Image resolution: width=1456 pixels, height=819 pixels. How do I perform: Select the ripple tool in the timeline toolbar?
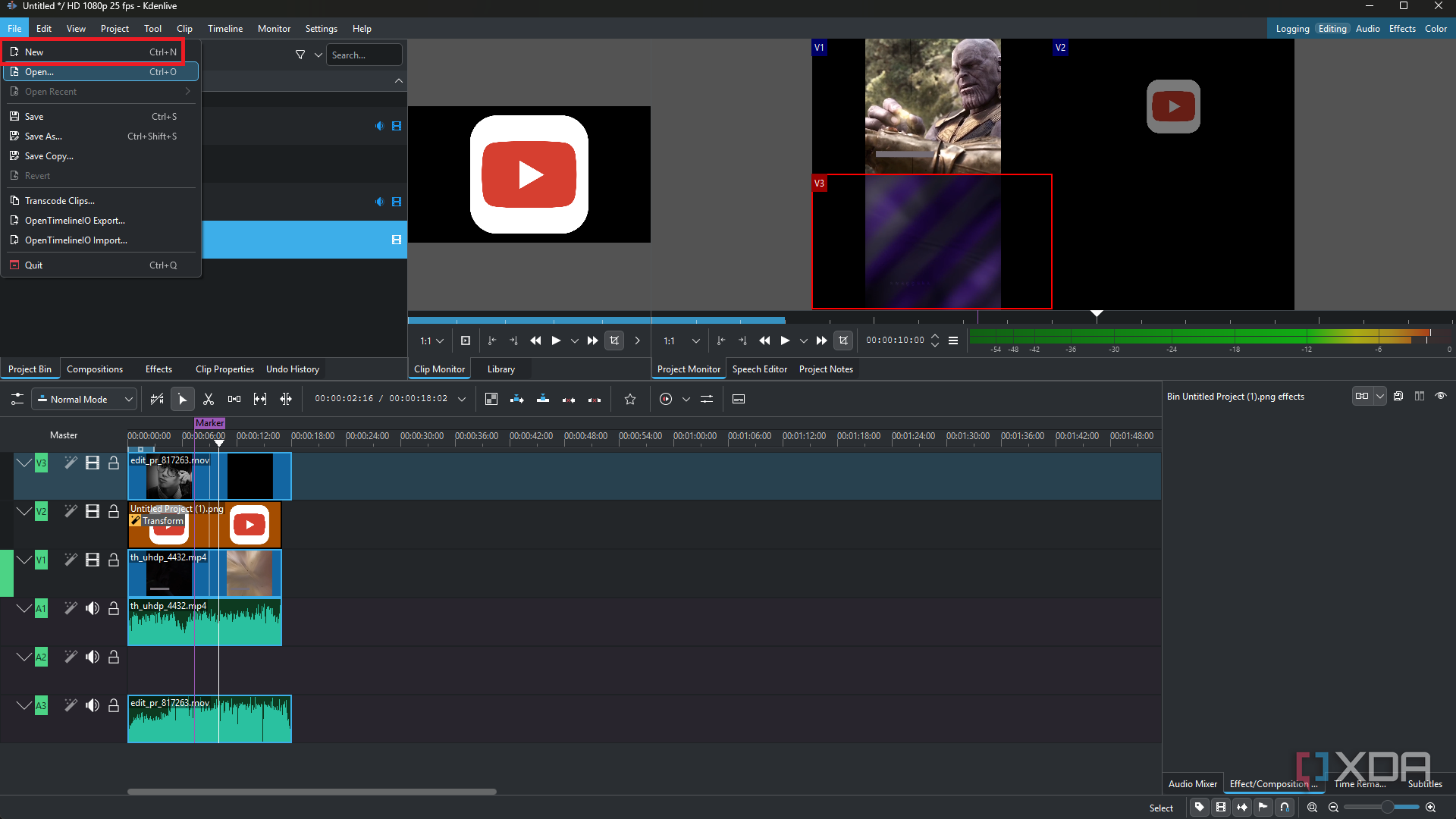(286, 400)
